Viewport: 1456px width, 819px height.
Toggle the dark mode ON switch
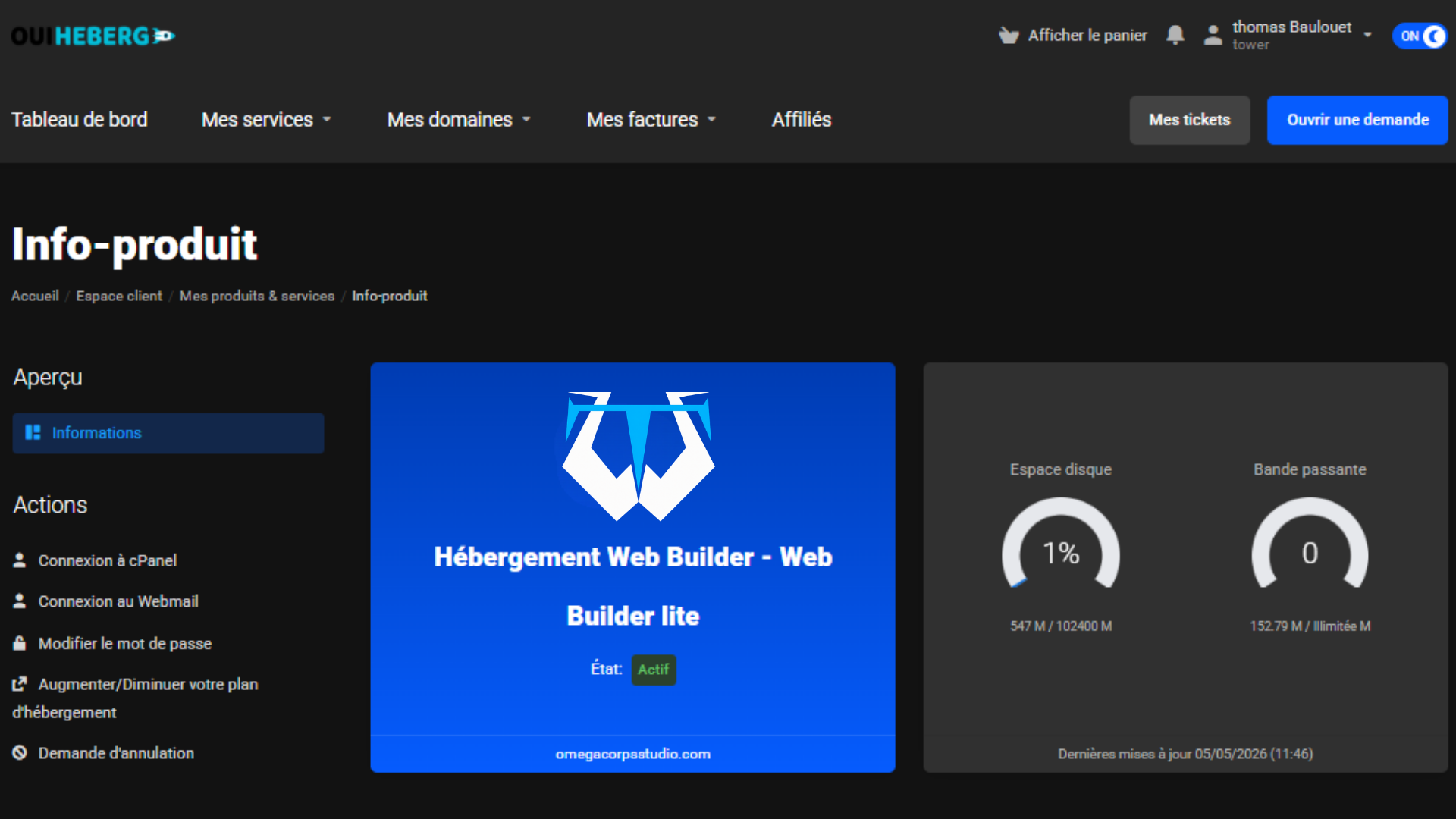pos(1420,36)
